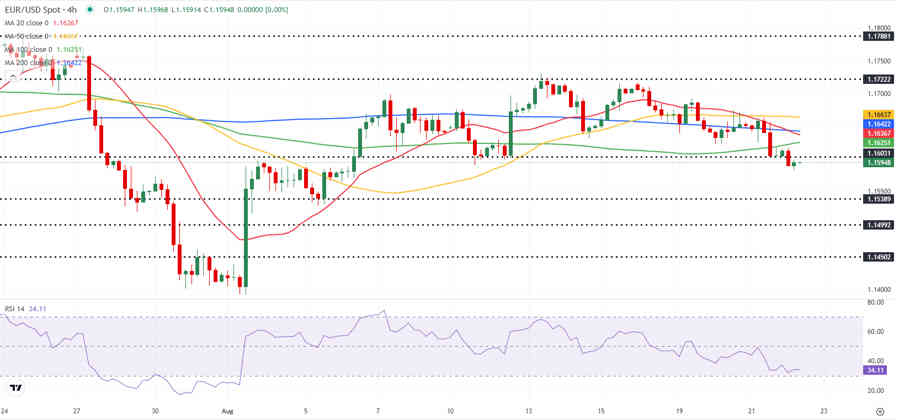Click the Aug date label on time axis
This screenshot has width=899, height=420.
[x=225, y=411]
